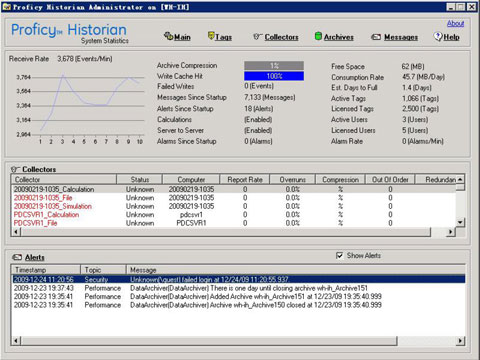Click the Alerts panel envelope icon
Viewport: 480px width, 360px height.
coord(17,257)
